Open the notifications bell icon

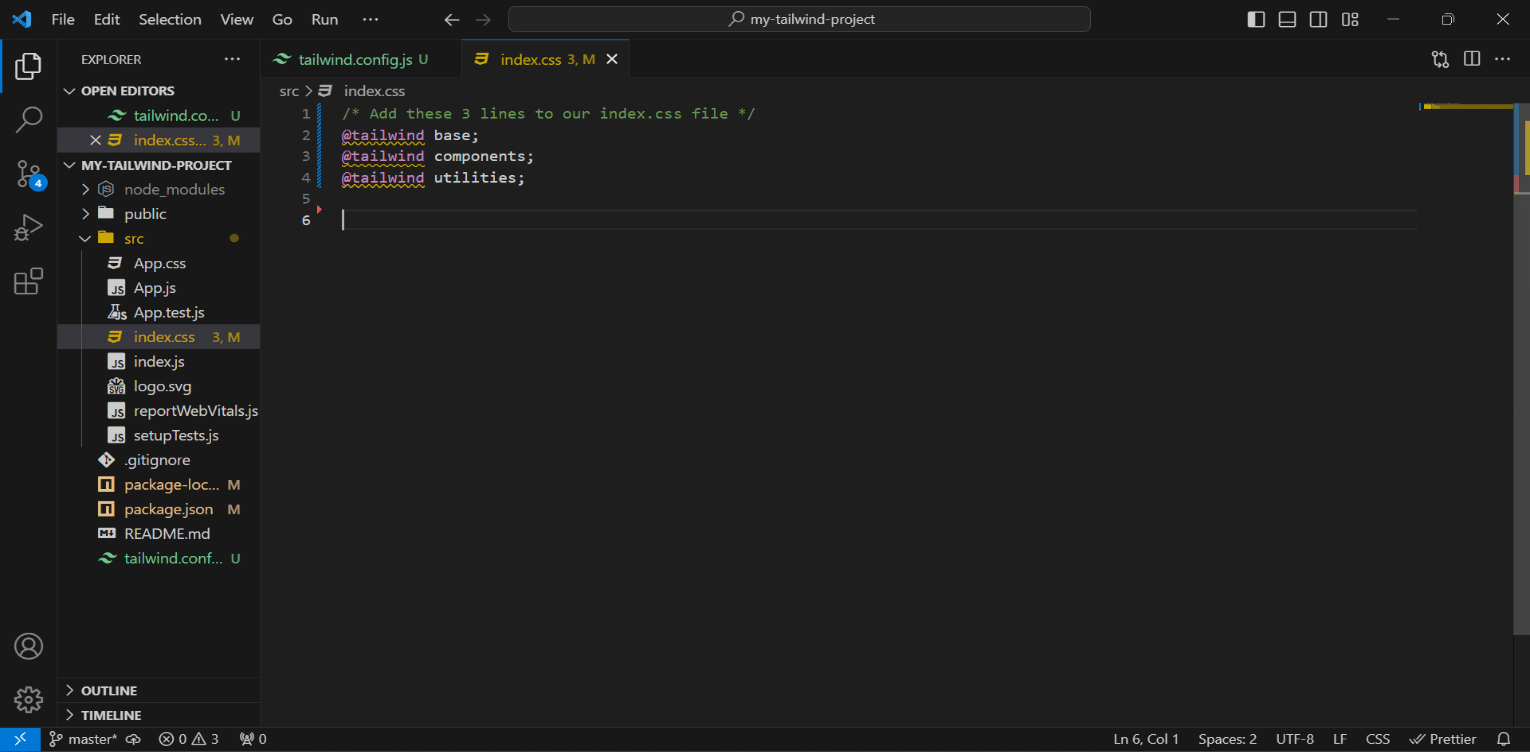click(1503, 739)
